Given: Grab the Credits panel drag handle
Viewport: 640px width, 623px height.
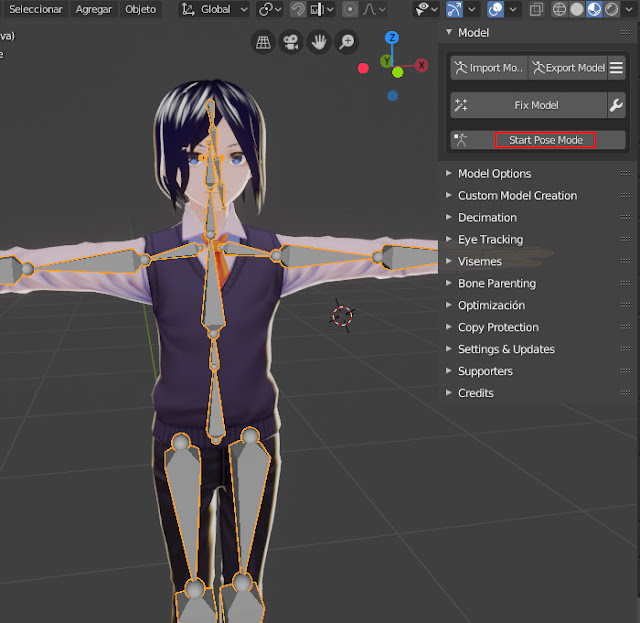Looking at the screenshot, I should pyautogui.click(x=625, y=392).
